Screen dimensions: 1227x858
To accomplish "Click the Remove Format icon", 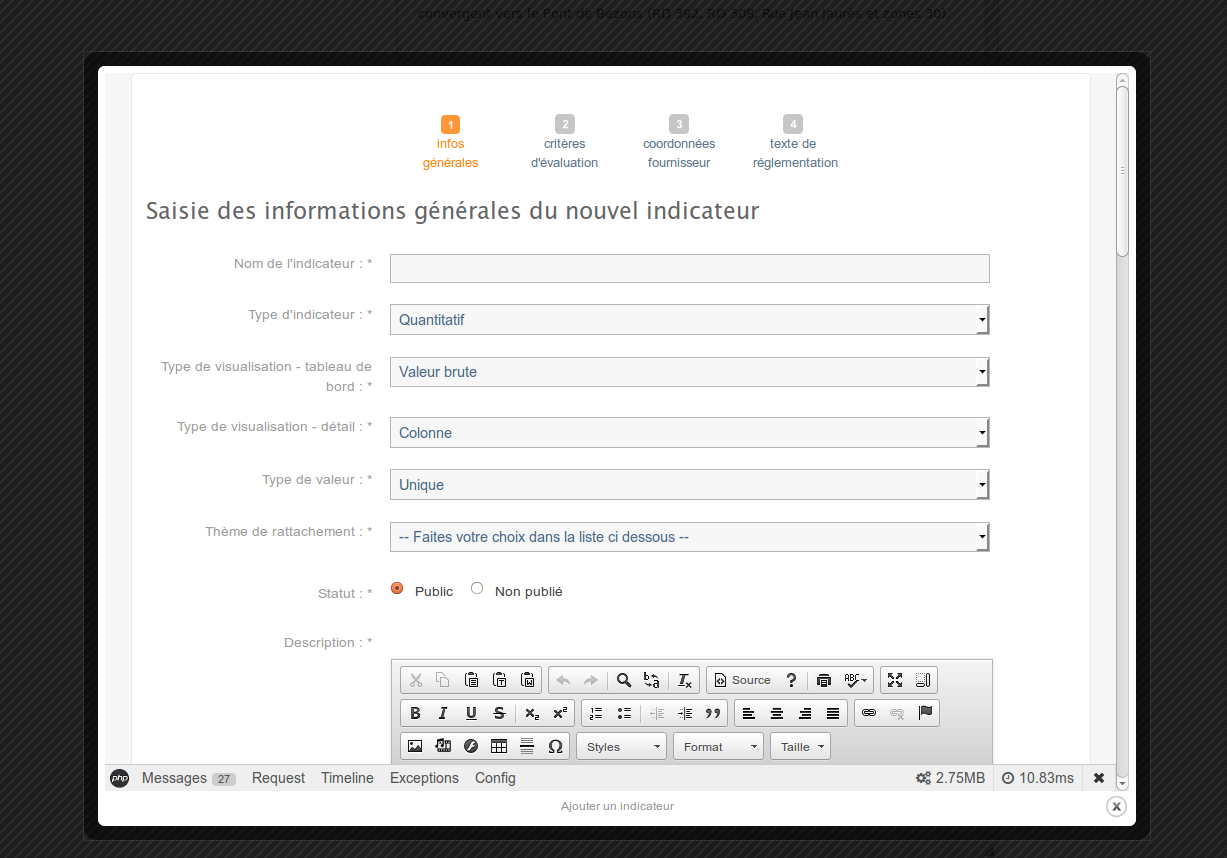I will tap(685, 680).
